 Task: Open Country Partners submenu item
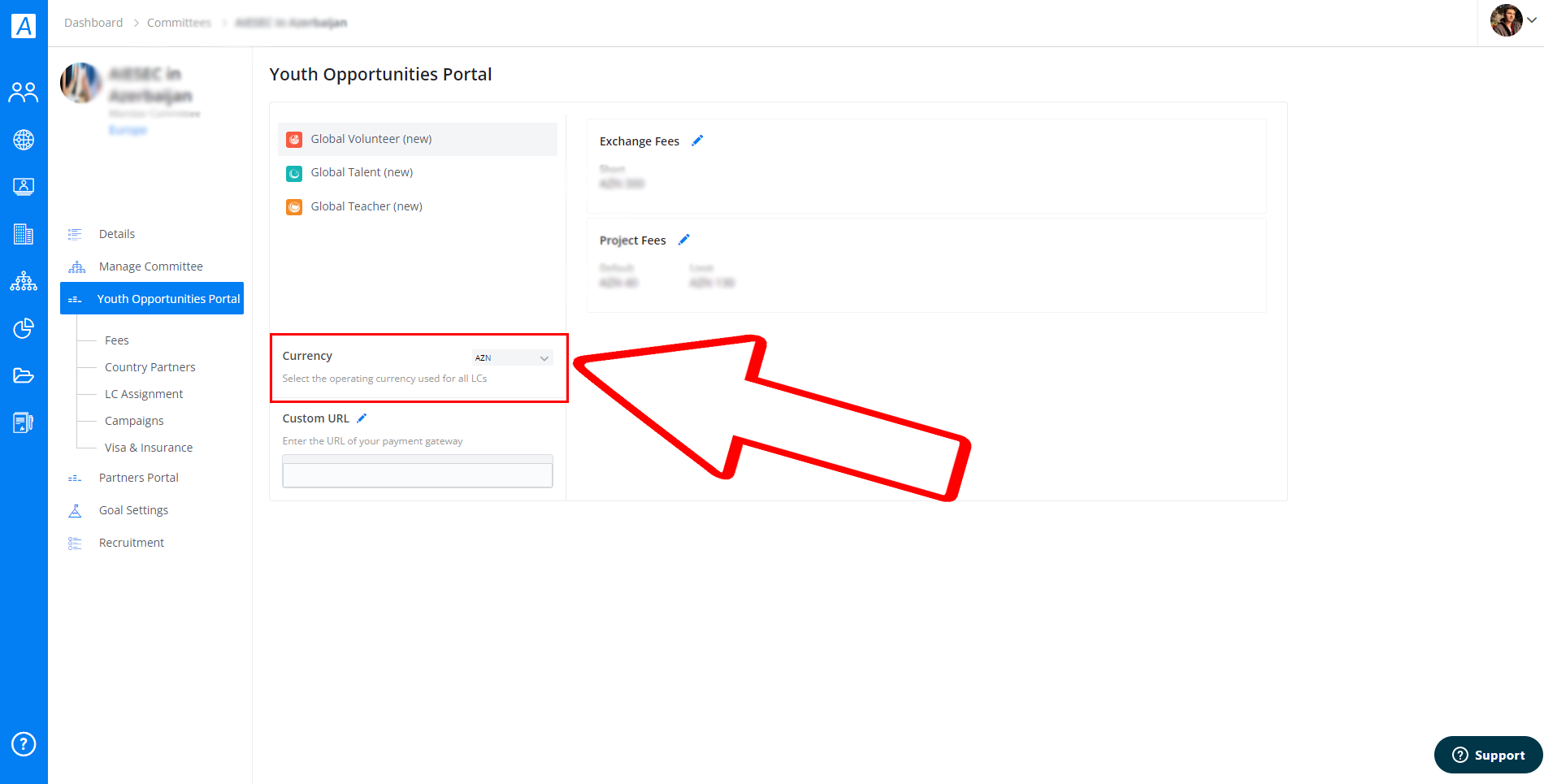point(150,367)
